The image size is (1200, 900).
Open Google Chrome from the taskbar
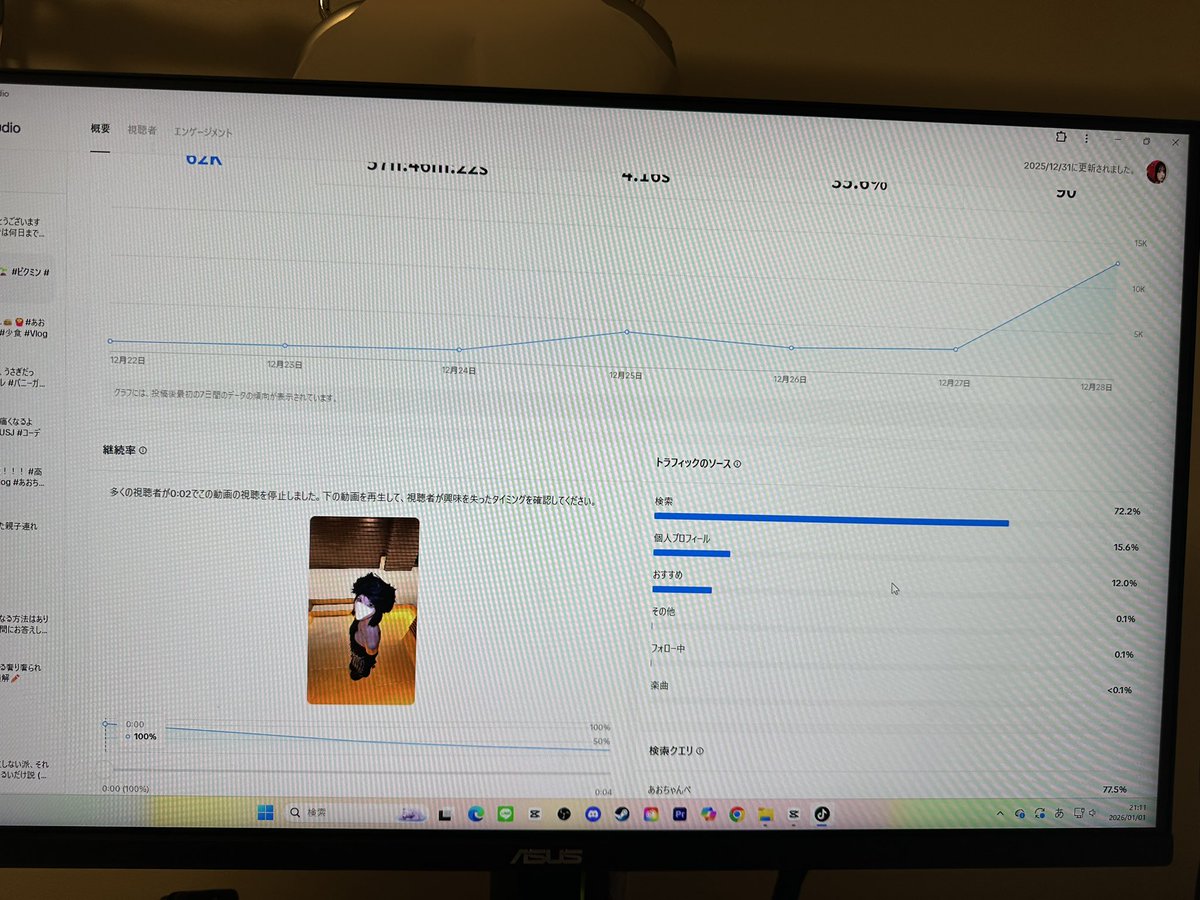click(x=737, y=814)
